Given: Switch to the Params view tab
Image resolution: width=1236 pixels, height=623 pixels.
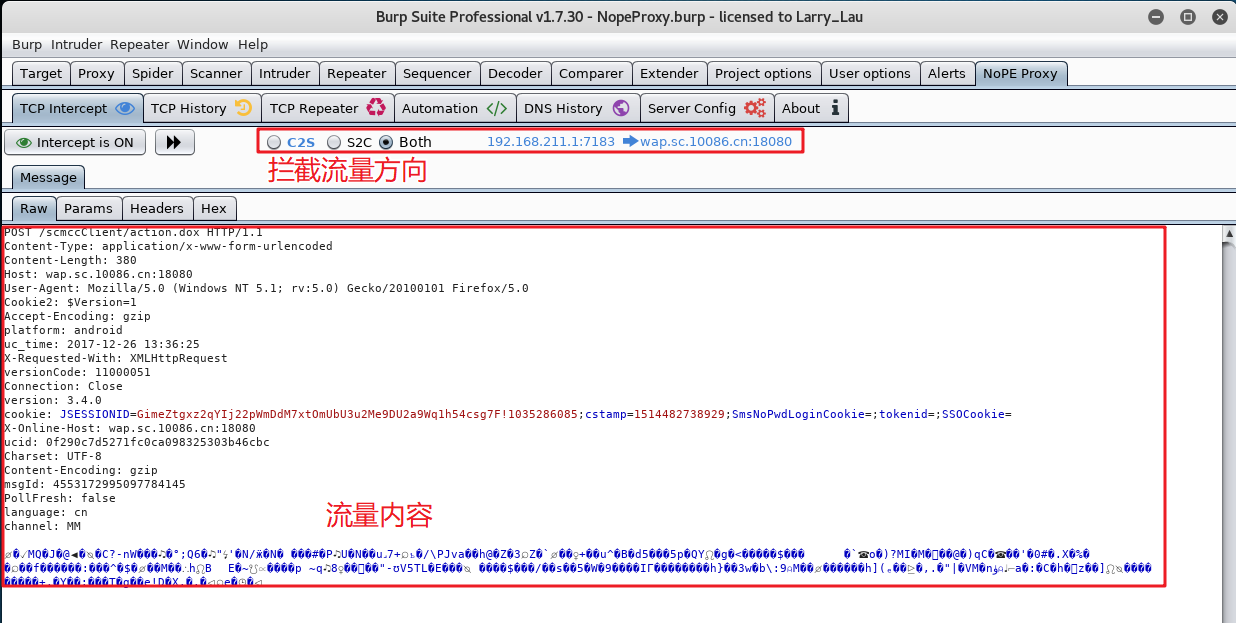Looking at the screenshot, I should point(89,208).
